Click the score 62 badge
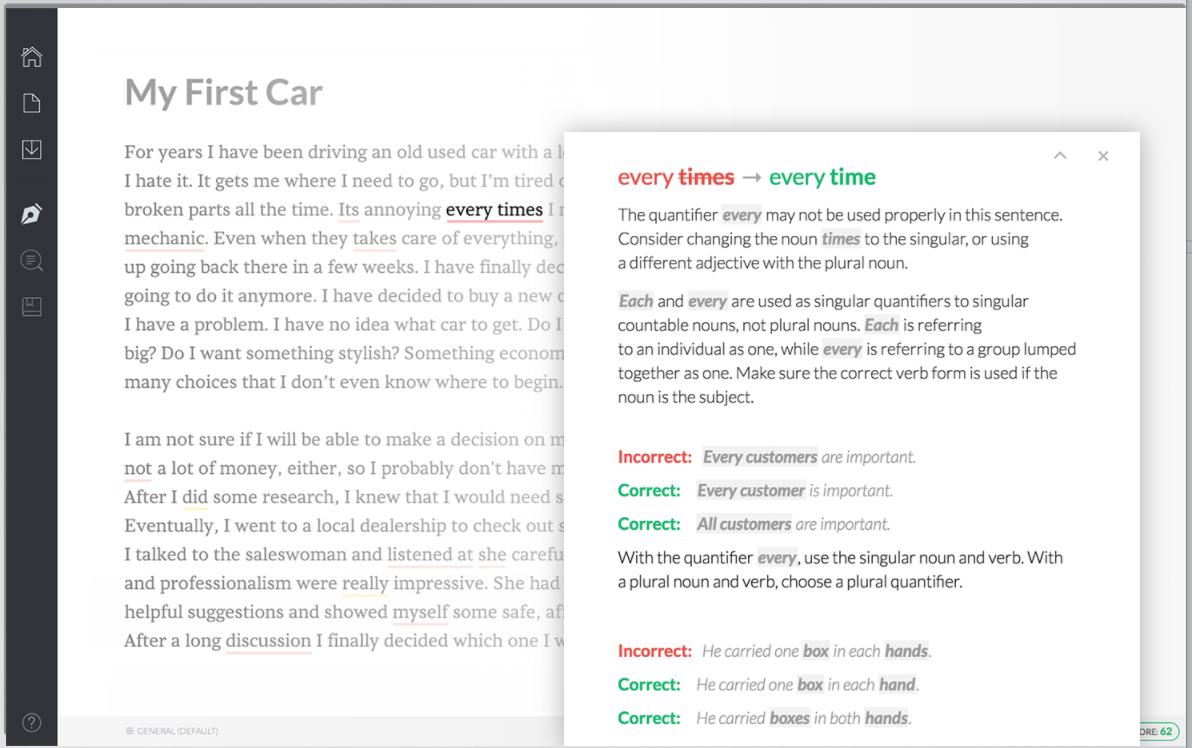This screenshot has width=1192, height=748. point(1157,731)
